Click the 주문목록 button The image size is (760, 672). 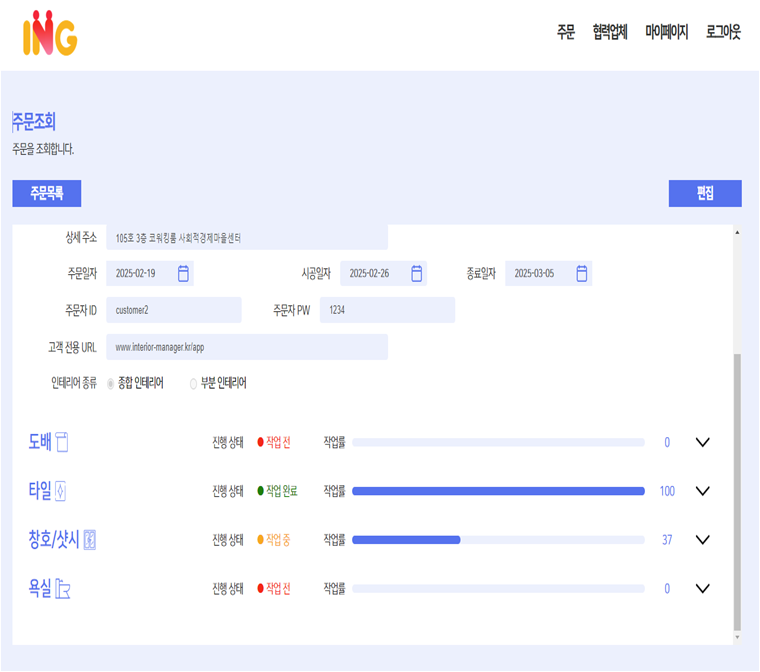46,194
